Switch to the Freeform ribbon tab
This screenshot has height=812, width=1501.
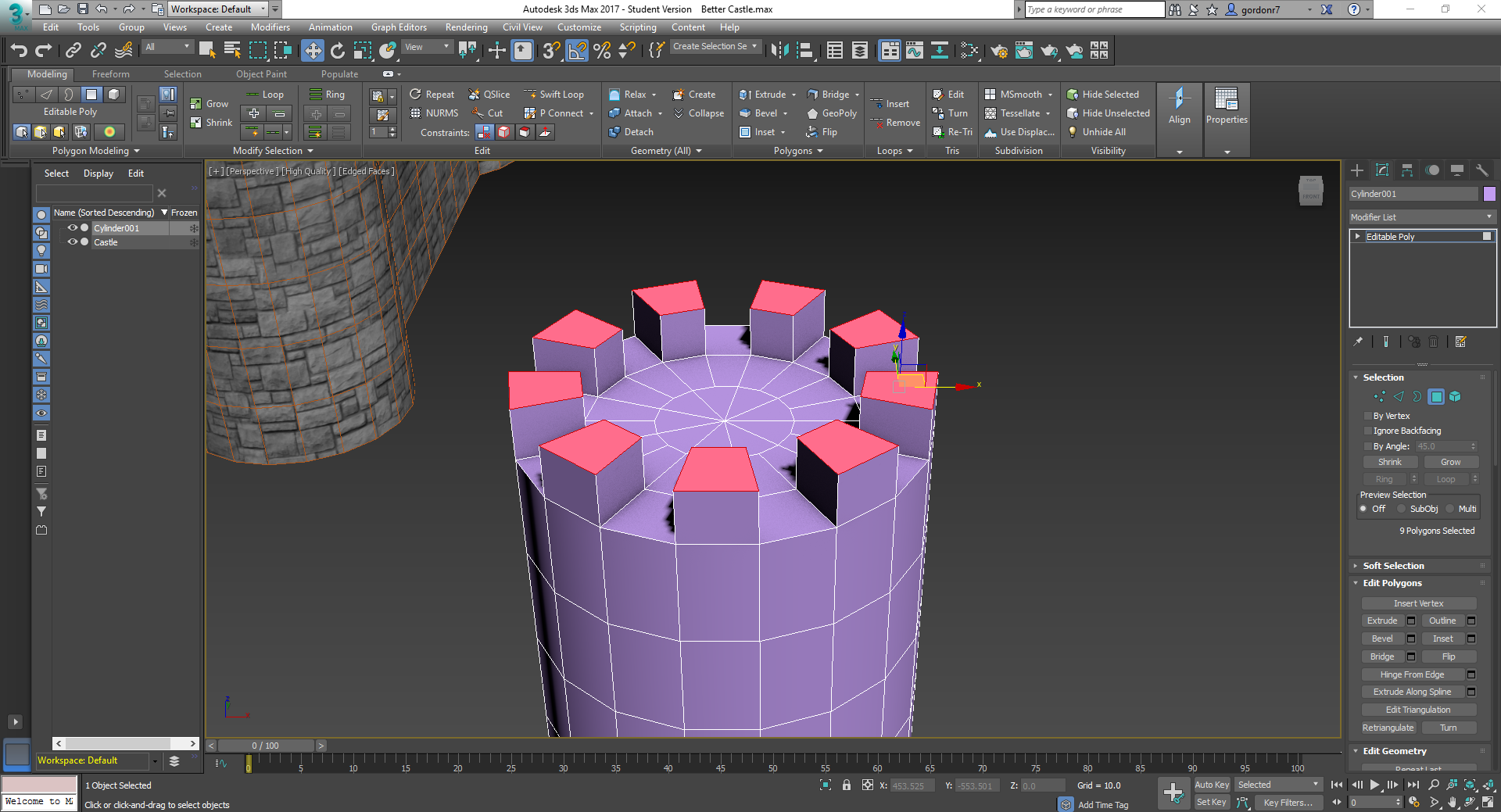(110, 74)
